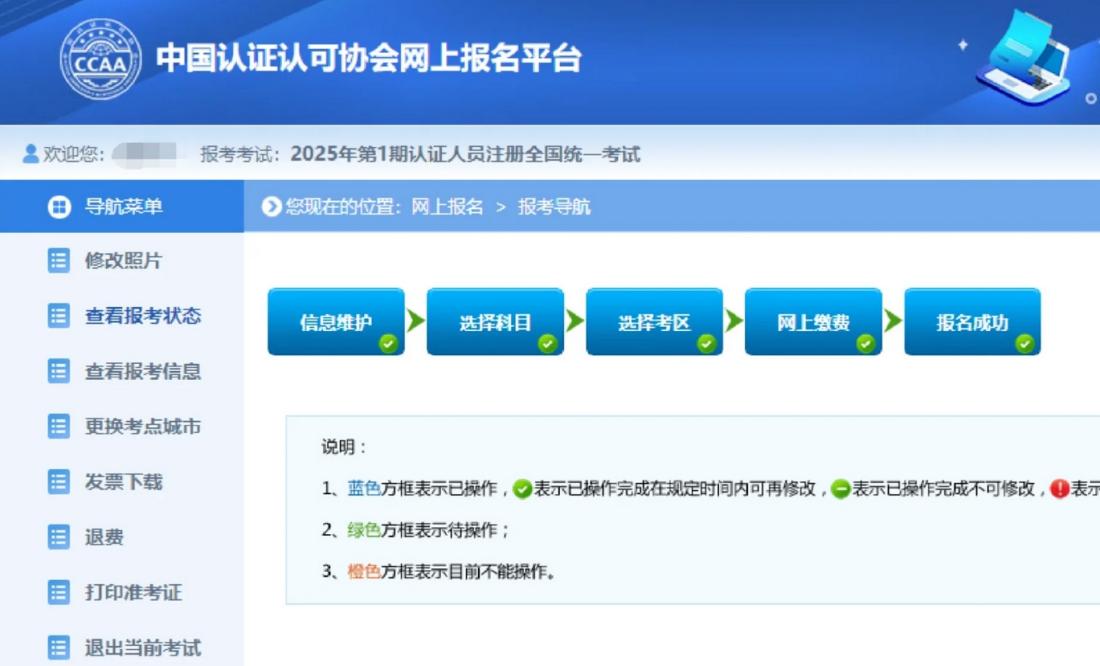Image resolution: width=1100 pixels, height=666 pixels.
Task: Click the list icon beside 更换考点城市
Action: click(58, 427)
